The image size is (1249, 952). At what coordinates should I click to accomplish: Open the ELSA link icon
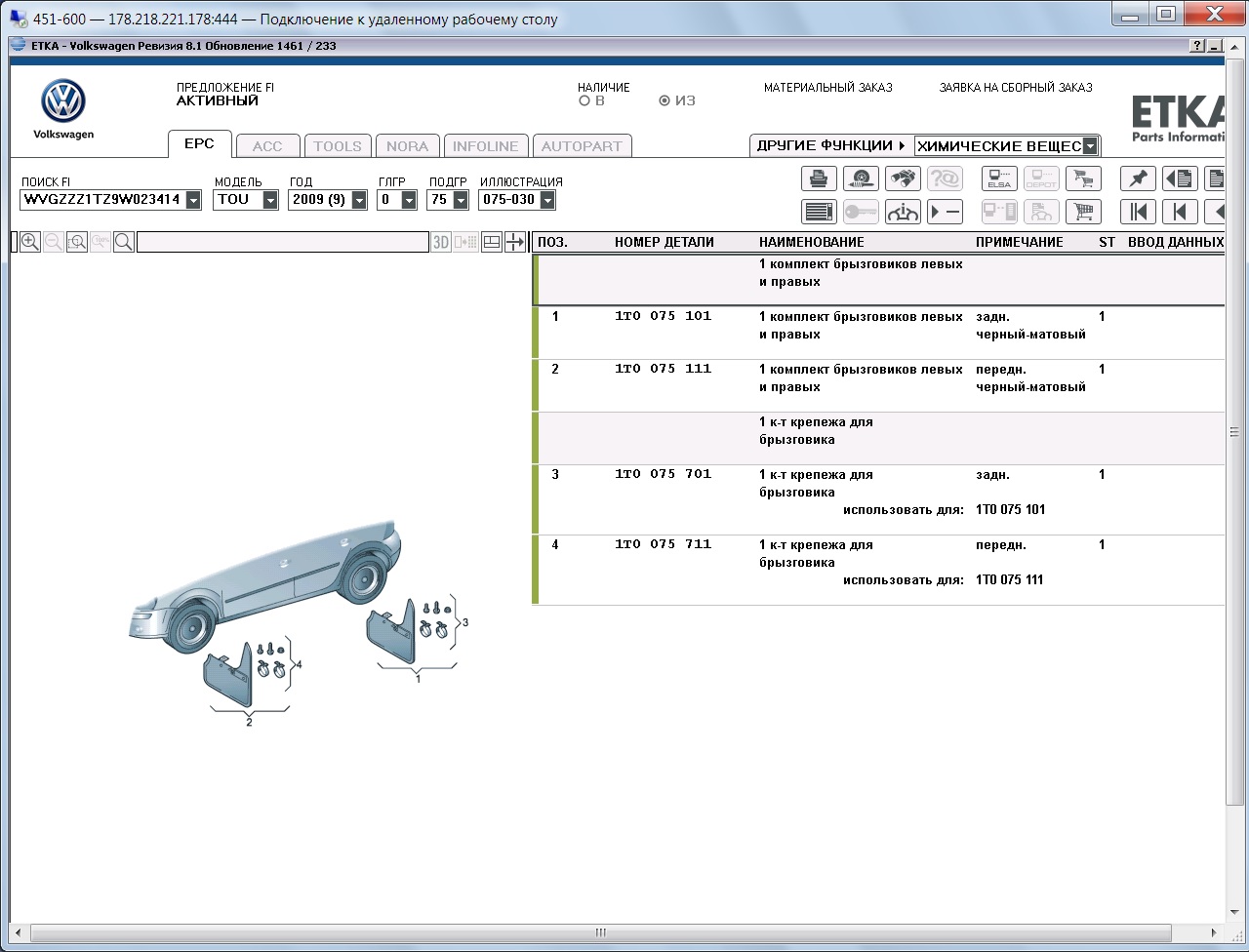pyautogui.click(x=999, y=178)
